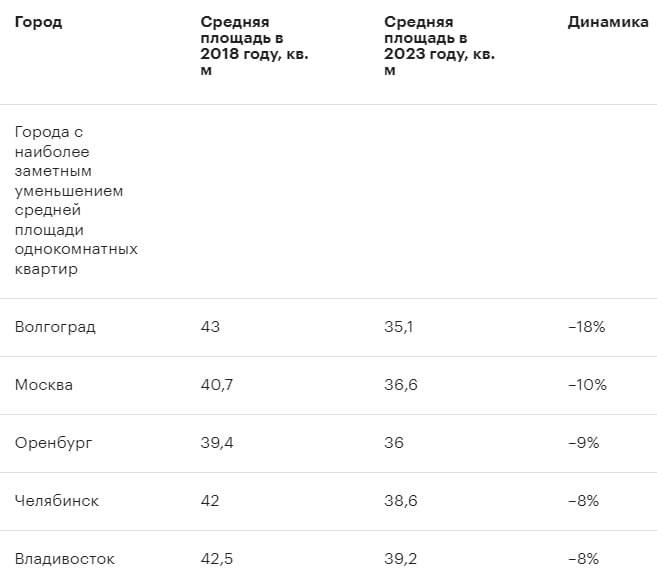Select the section text about однокомнатных квартир
Viewport: 657px width, 581px height.
tap(76, 200)
